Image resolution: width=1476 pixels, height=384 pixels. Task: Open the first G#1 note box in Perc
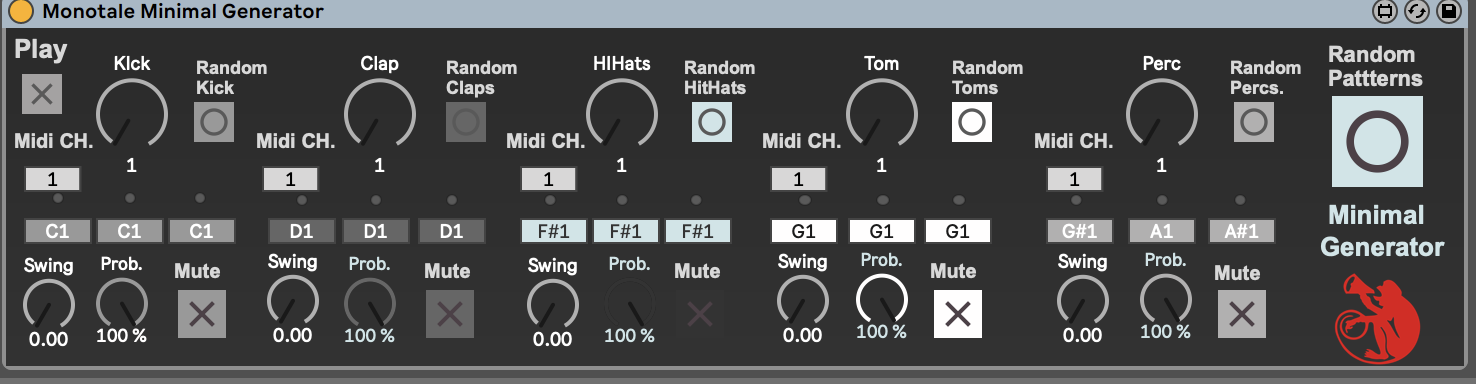point(1080,231)
